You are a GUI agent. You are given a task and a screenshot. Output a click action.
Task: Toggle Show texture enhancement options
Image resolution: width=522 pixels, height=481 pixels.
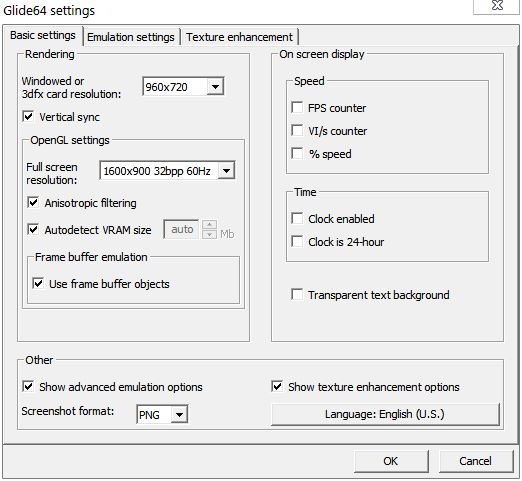click(277, 386)
